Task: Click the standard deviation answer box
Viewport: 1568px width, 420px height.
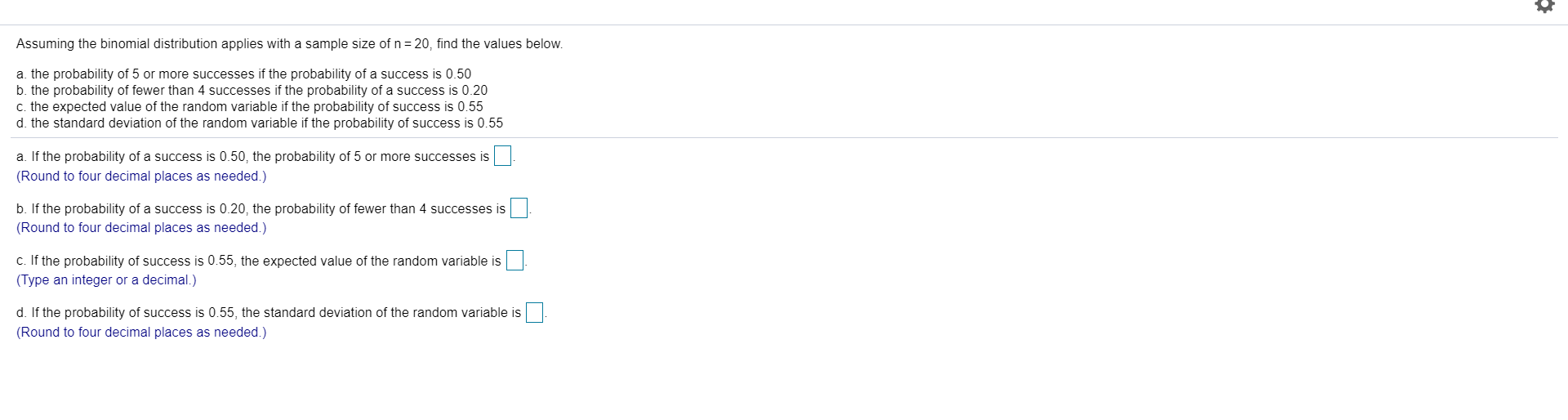Action: coord(534,313)
